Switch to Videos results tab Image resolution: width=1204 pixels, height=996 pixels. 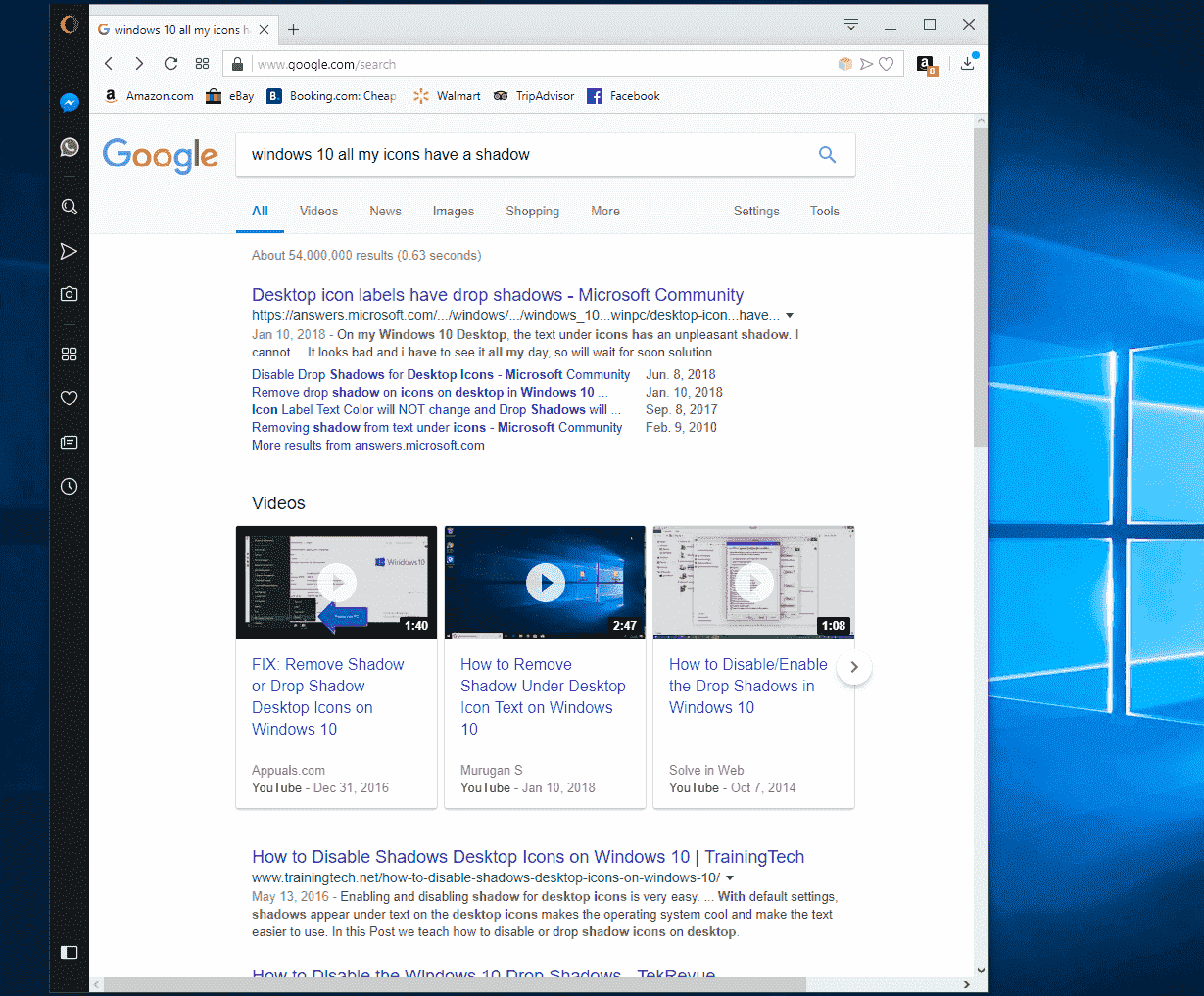coord(318,212)
